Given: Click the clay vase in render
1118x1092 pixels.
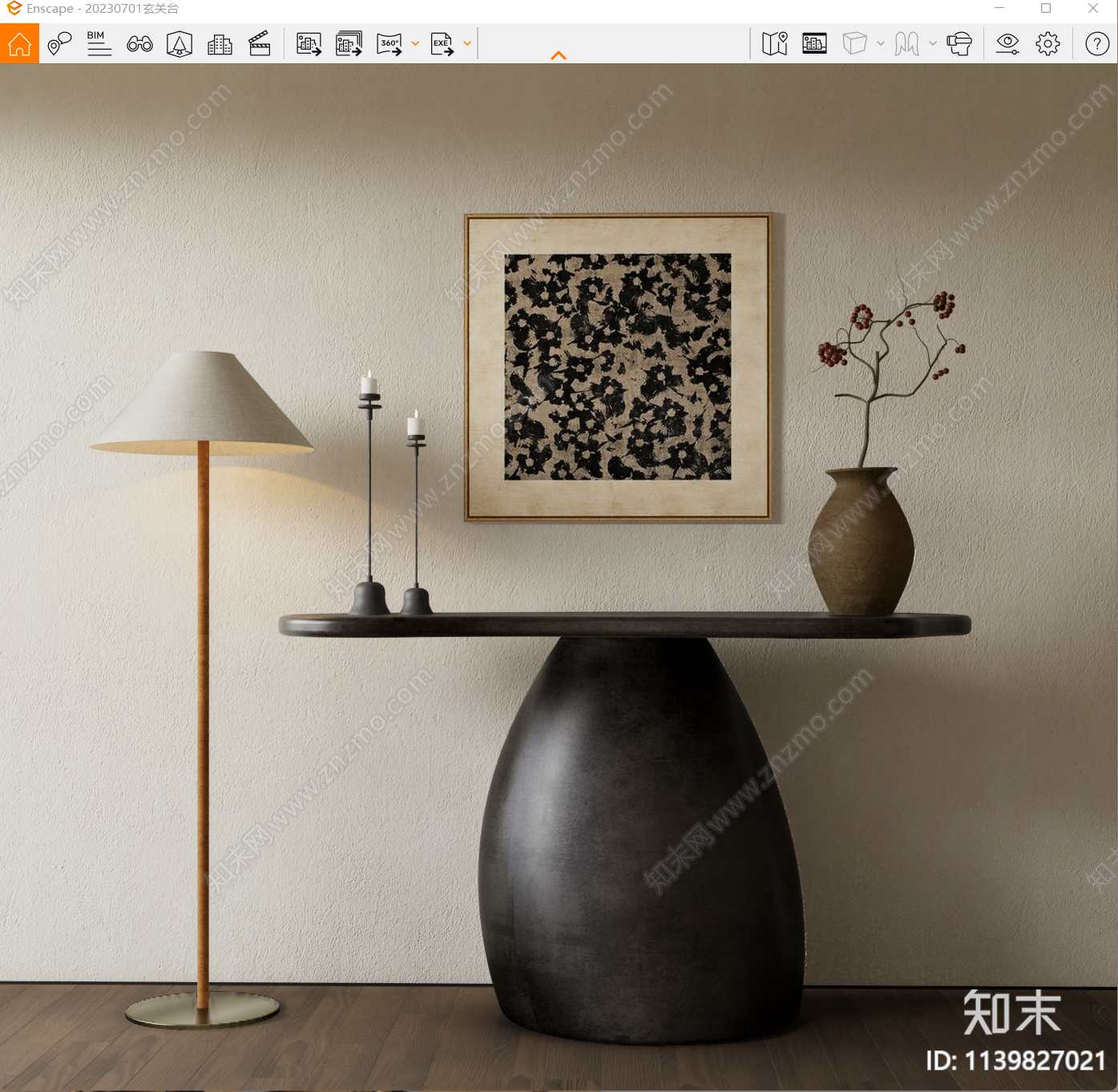Looking at the screenshot, I should click(x=862, y=541).
